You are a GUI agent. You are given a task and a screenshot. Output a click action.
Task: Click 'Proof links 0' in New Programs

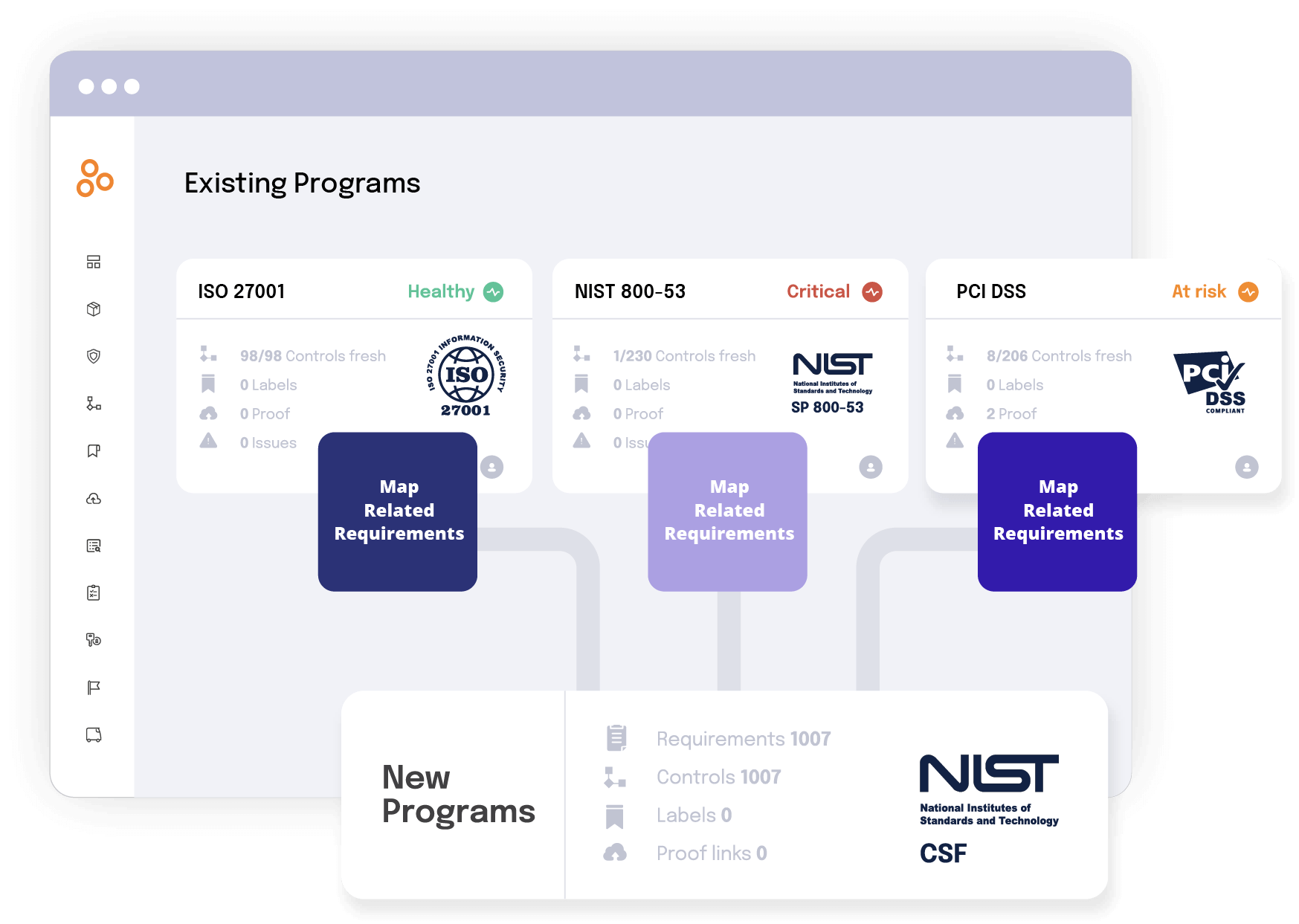pos(712,853)
